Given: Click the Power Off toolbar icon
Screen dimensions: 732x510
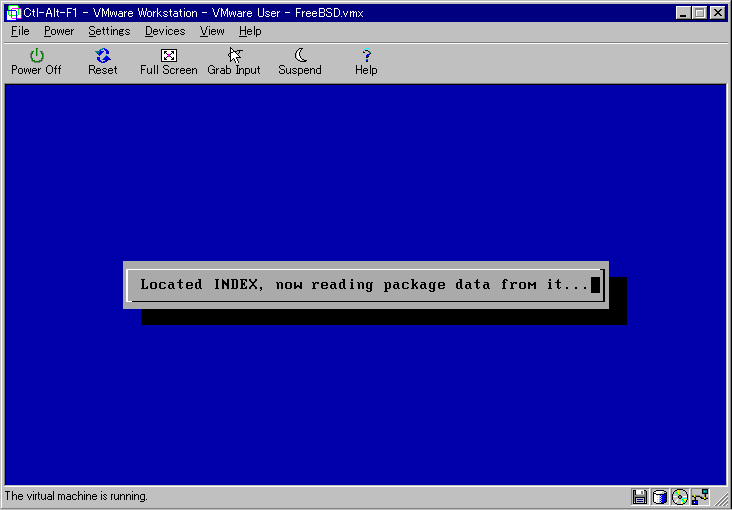Looking at the screenshot, I should pos(36,62).
